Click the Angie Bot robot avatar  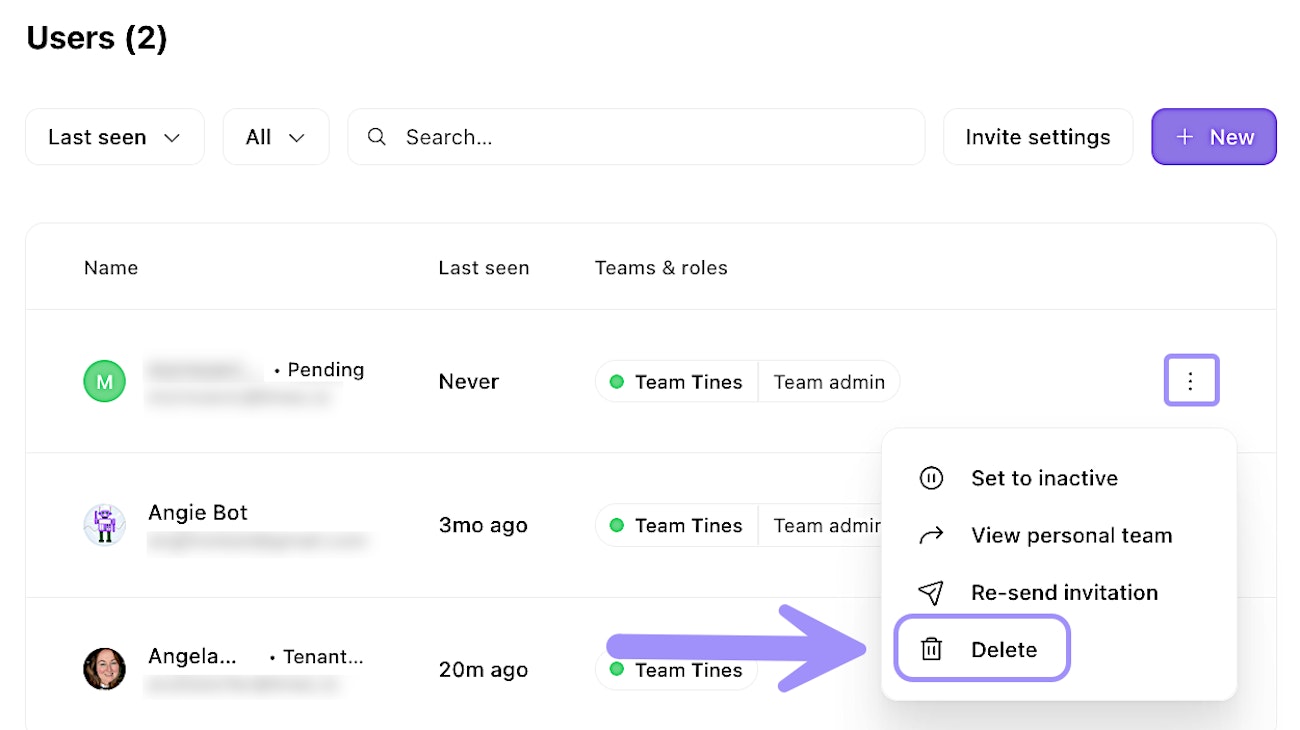pyautogui.click(x=104, y=525)
